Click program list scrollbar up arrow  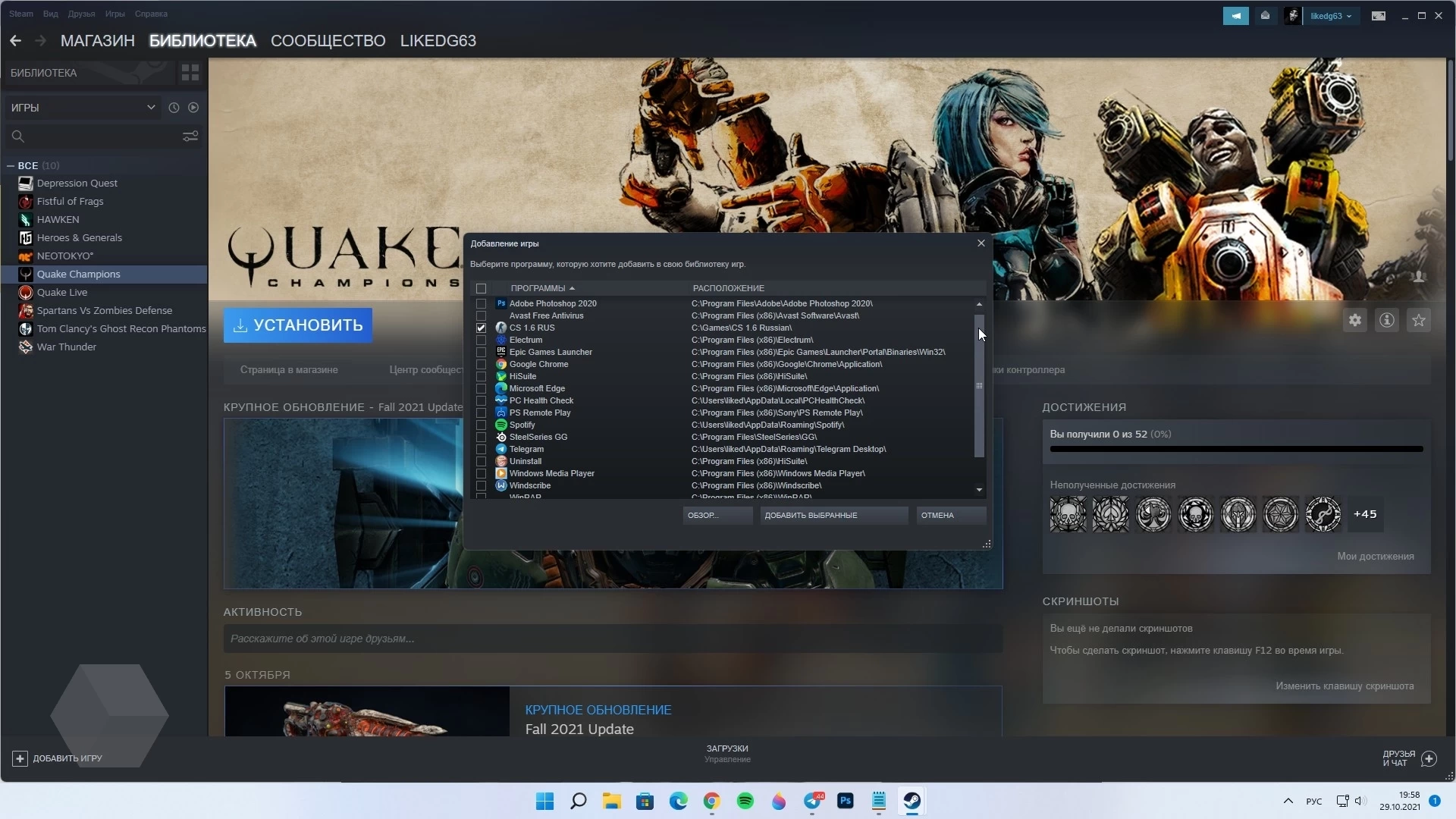point(979,304)
